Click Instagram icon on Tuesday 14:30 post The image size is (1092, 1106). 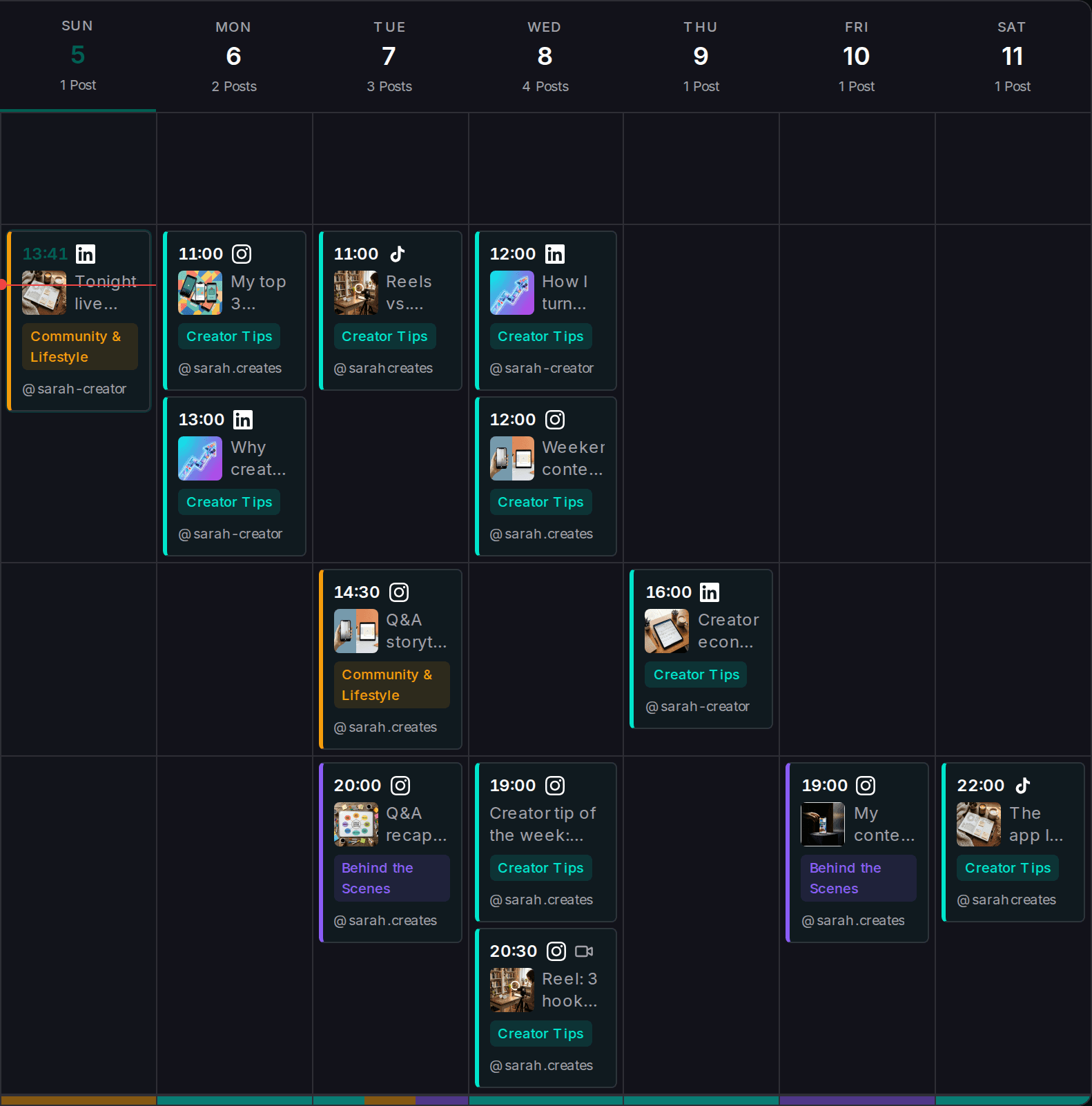coord(399,592)
